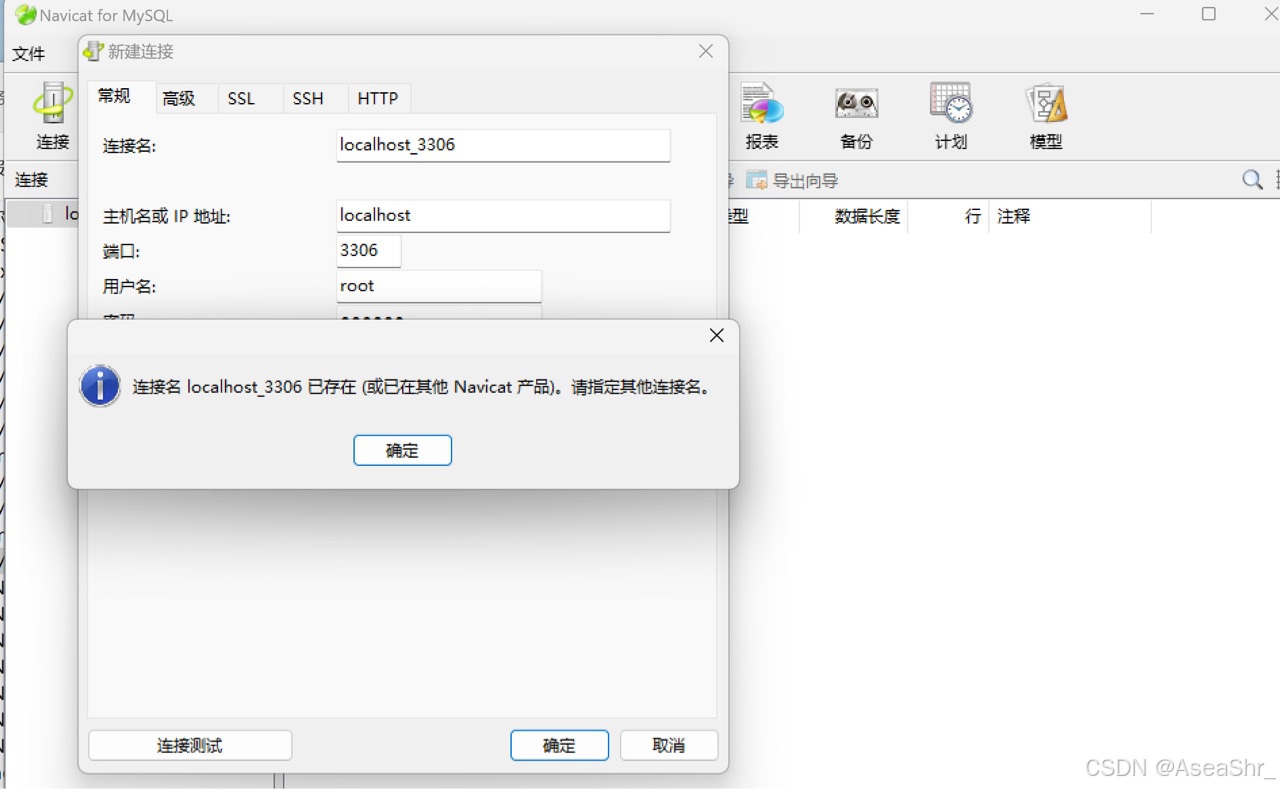
Task: Click the Navicat app icon in title bar
Action: point(25,15)
